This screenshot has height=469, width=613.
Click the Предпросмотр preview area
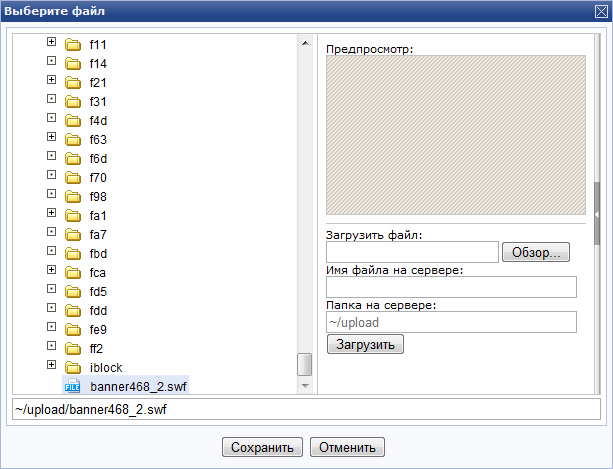click(x=456, y=135)
